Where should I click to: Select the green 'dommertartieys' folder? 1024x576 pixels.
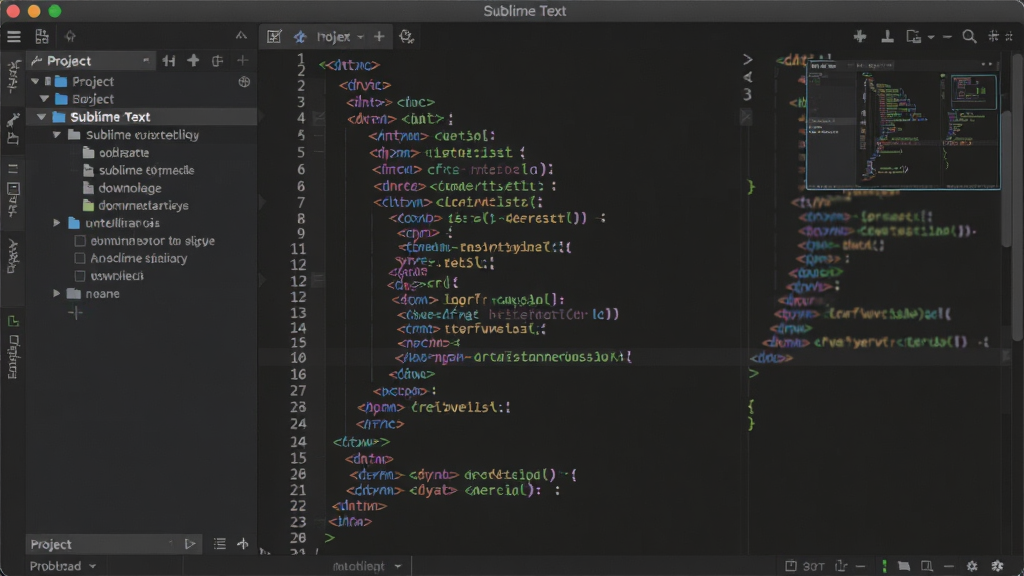[143, 206]
